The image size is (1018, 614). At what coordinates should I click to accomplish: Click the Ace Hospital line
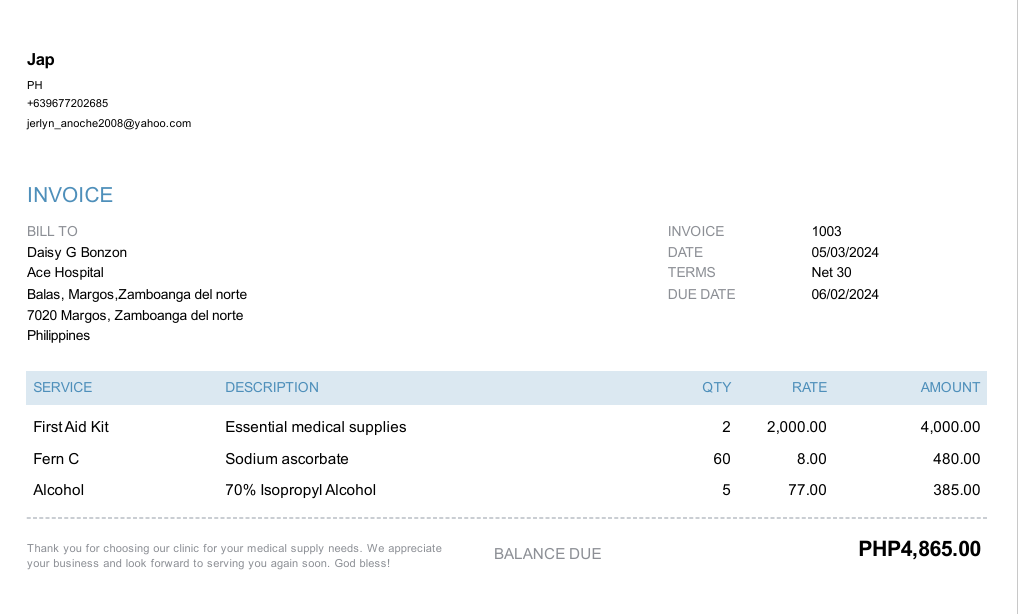65,272
